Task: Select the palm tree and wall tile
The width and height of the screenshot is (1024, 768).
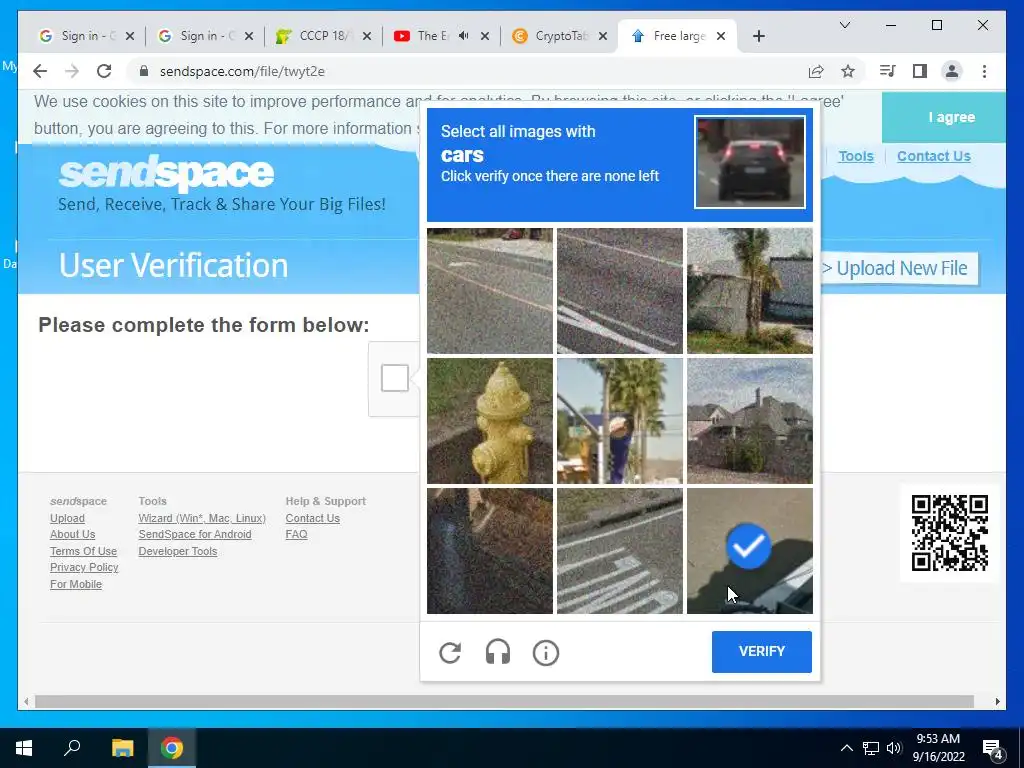Action: [x=750, y=291]
